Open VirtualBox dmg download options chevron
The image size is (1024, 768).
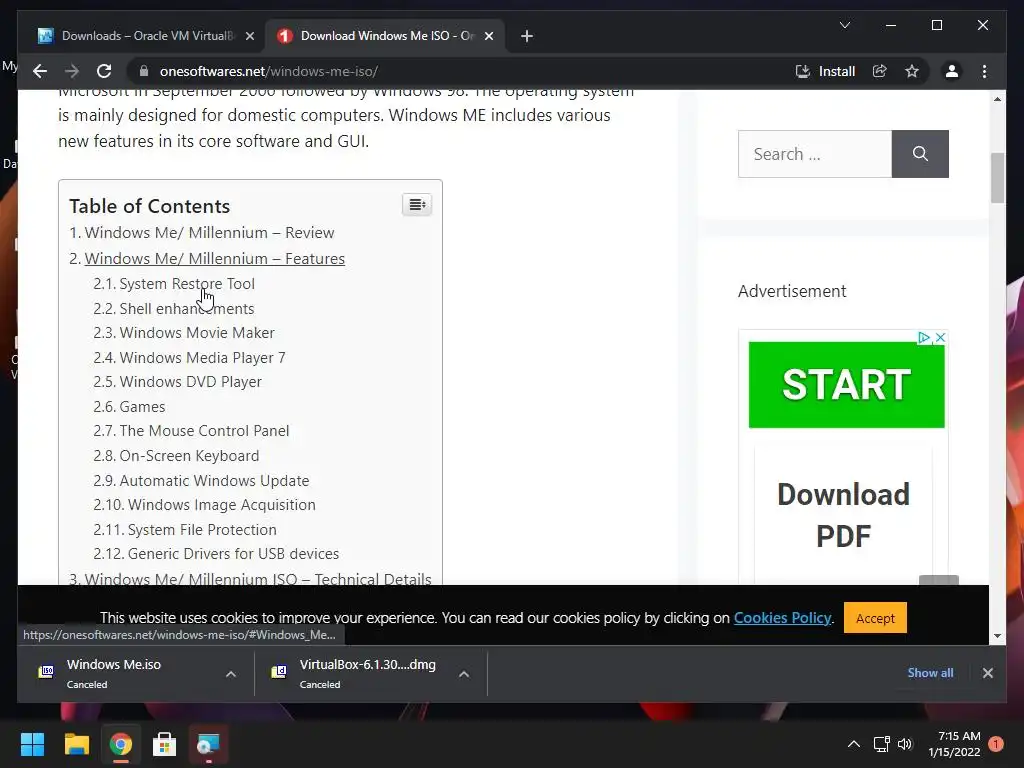[x=464, y=674]
